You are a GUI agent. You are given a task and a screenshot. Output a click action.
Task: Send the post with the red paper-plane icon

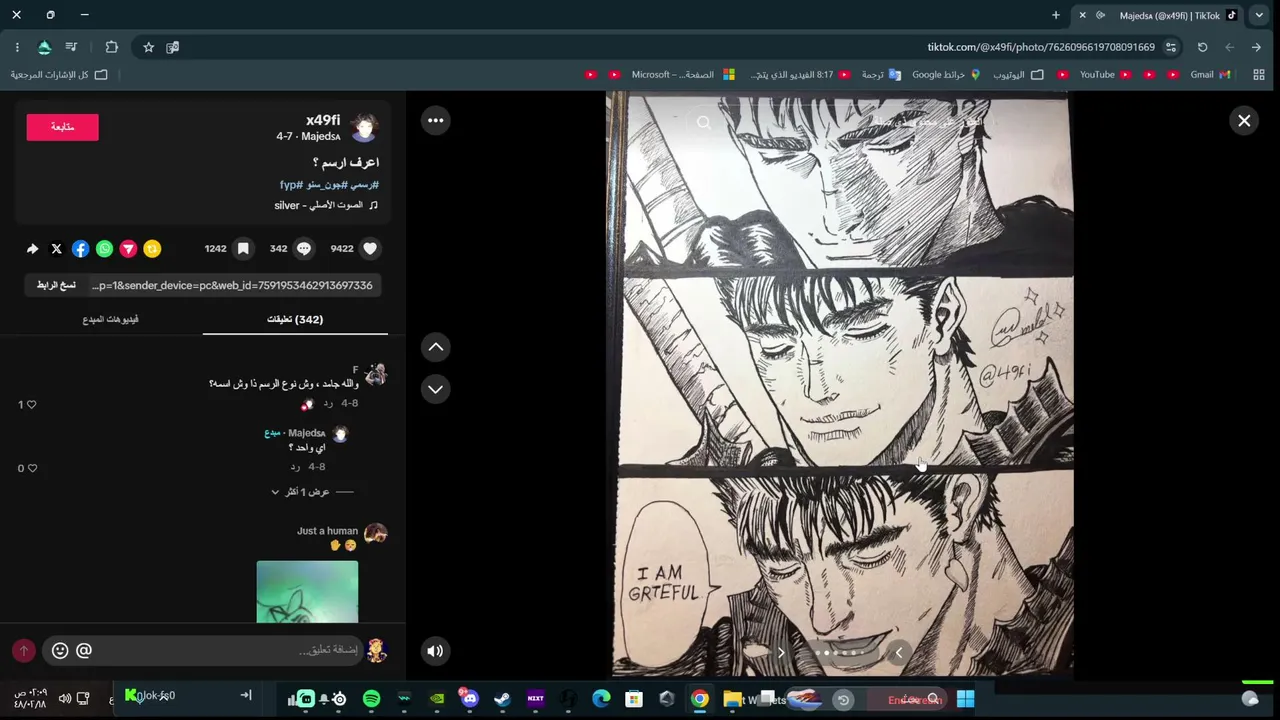[x=128, y=249]
